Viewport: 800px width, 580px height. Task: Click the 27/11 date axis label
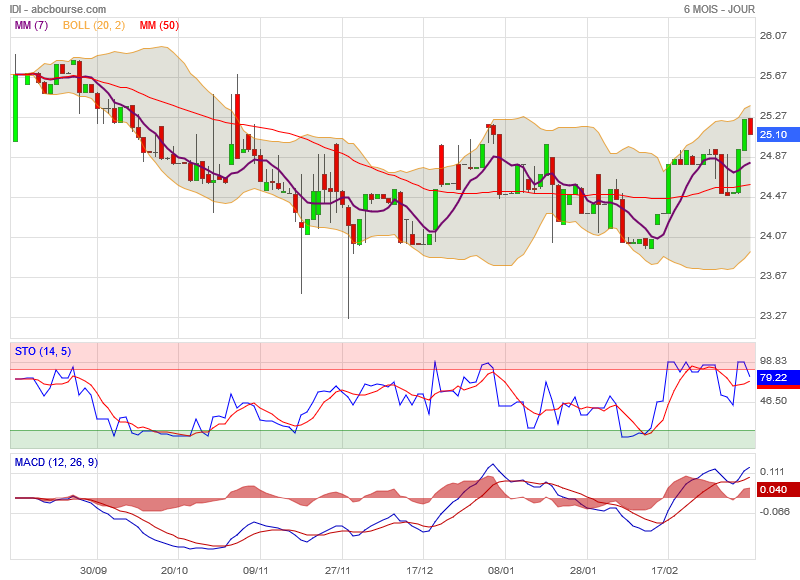[338, 571]
